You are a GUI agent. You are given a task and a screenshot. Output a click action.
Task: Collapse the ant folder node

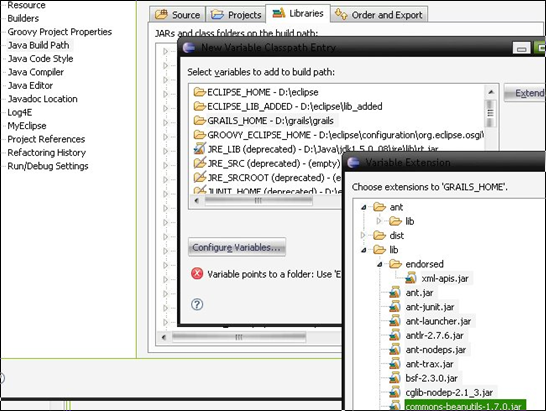pyautogui.click(x=364, y=207)
